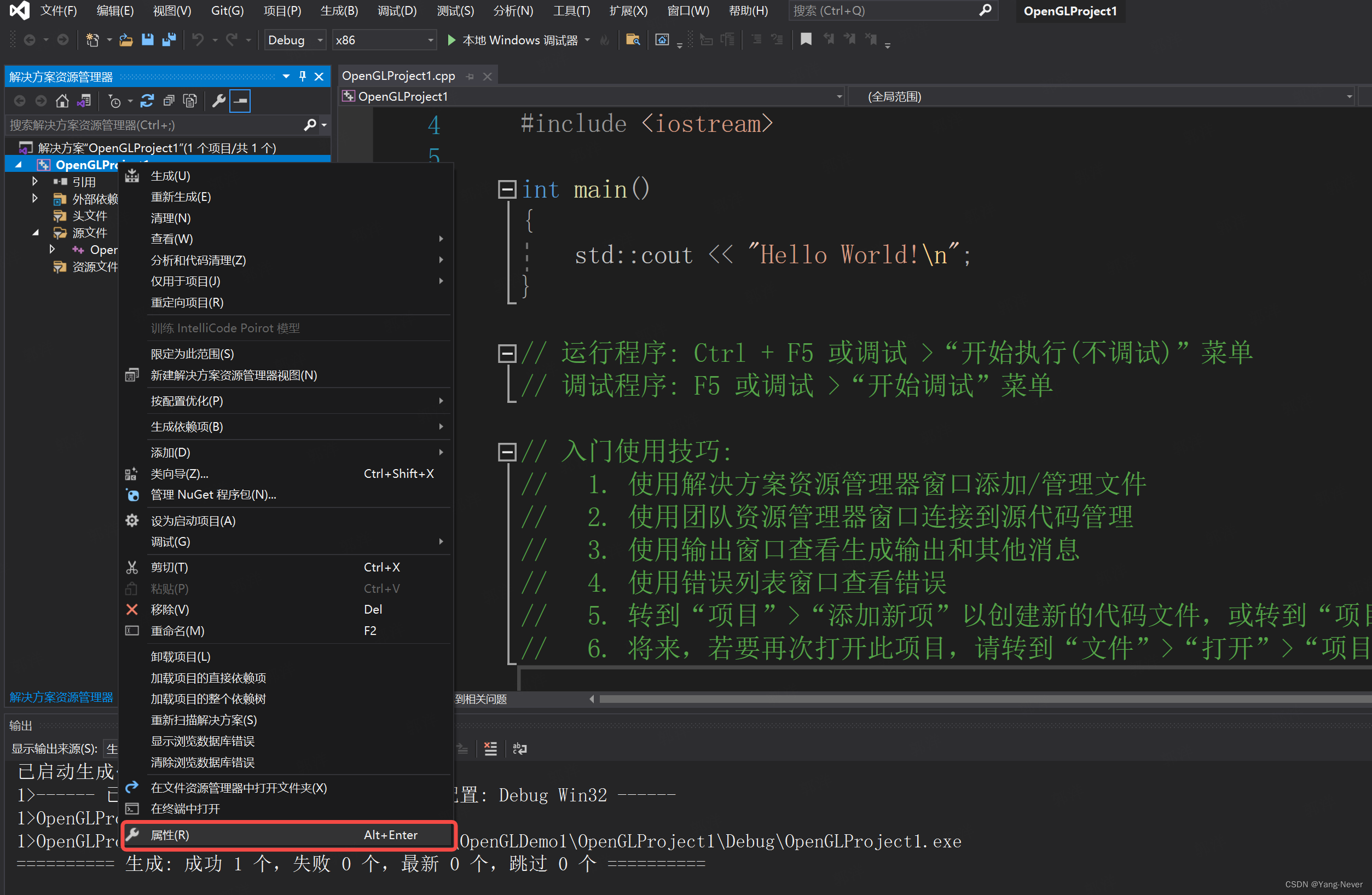The width and height of the screenshot is (1372, 895).
Task: Click Show All Files icon
Action: [190, 101]
